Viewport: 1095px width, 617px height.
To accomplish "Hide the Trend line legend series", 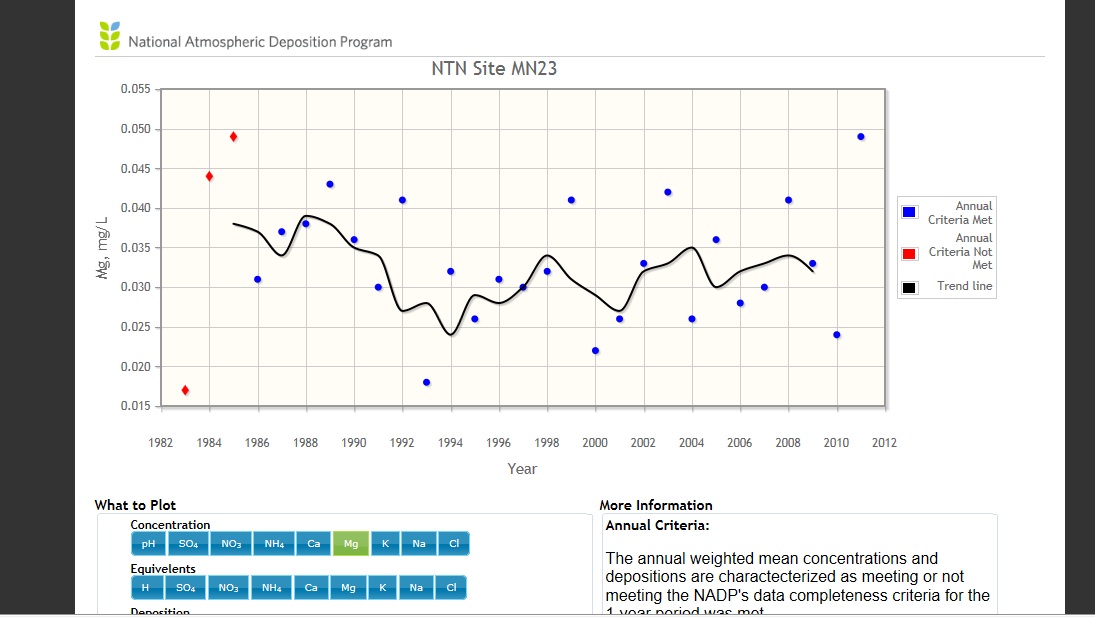I will point(947,287).
